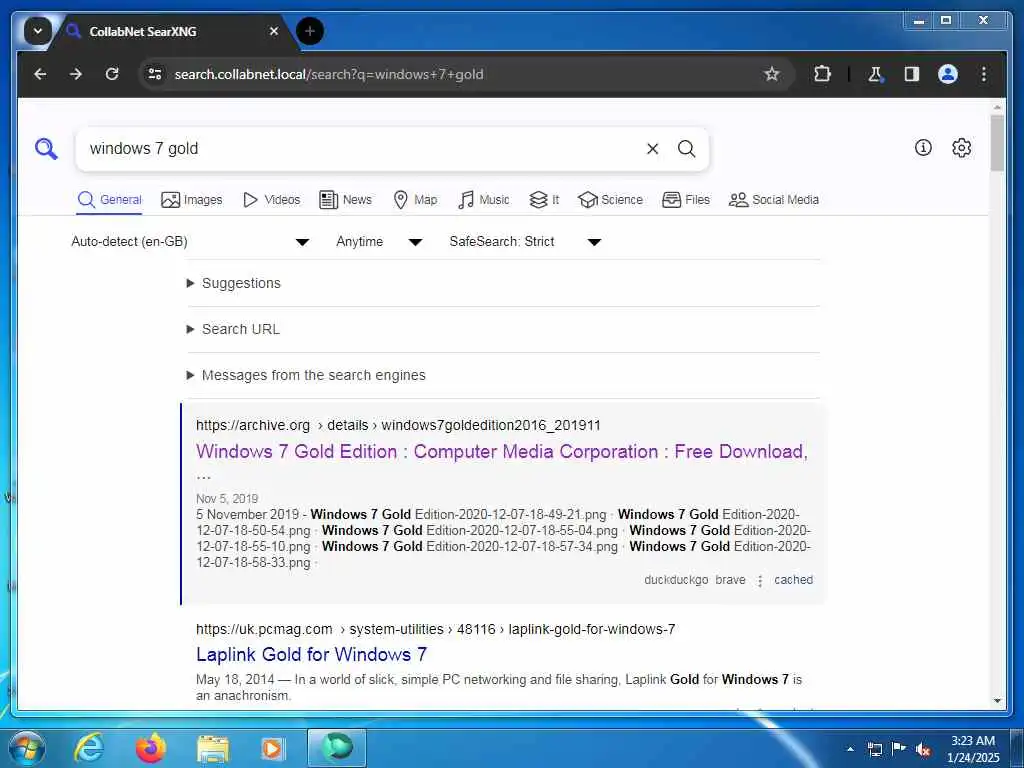The width and height of the screenshot is (1024, 768).
Task: Open SearXNG preferences gear
Action: click(x=961, y=148)
